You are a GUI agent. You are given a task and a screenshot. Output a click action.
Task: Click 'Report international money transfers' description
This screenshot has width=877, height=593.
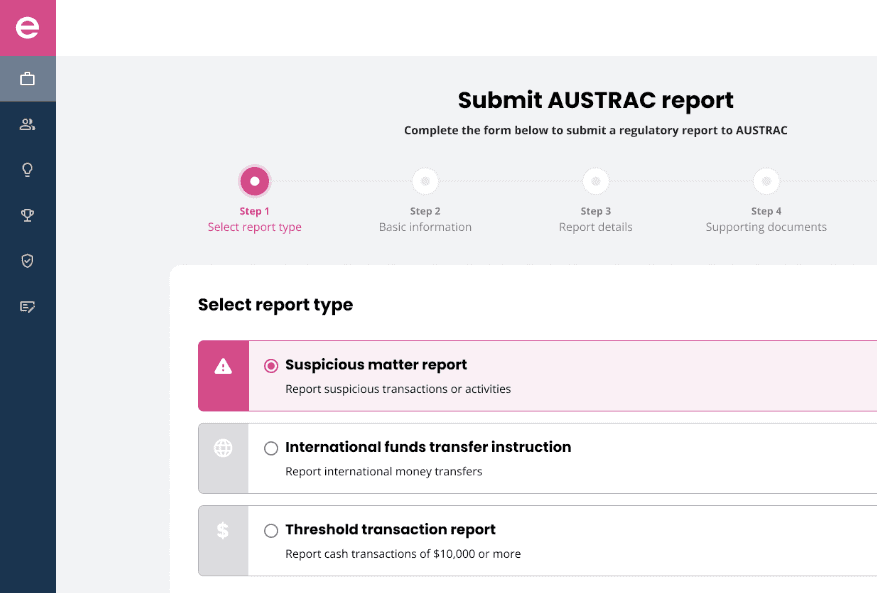point(383,471)
